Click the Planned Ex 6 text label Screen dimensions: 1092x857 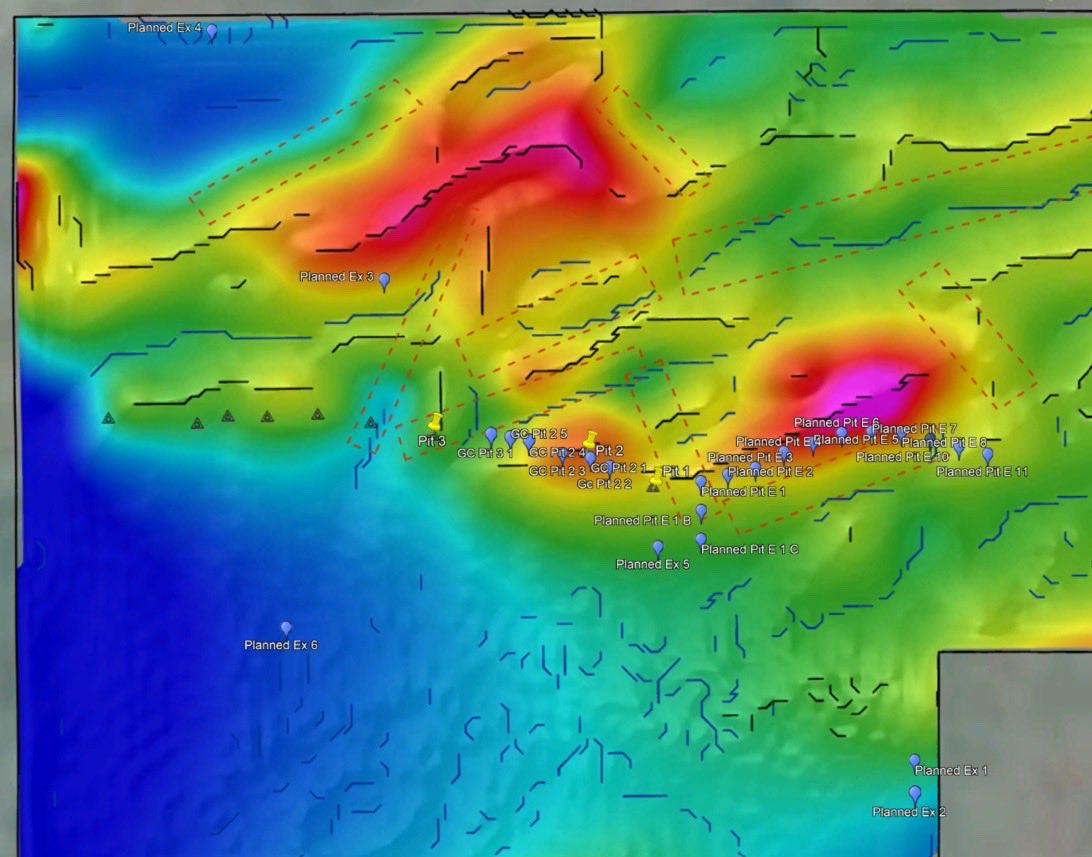280,645
